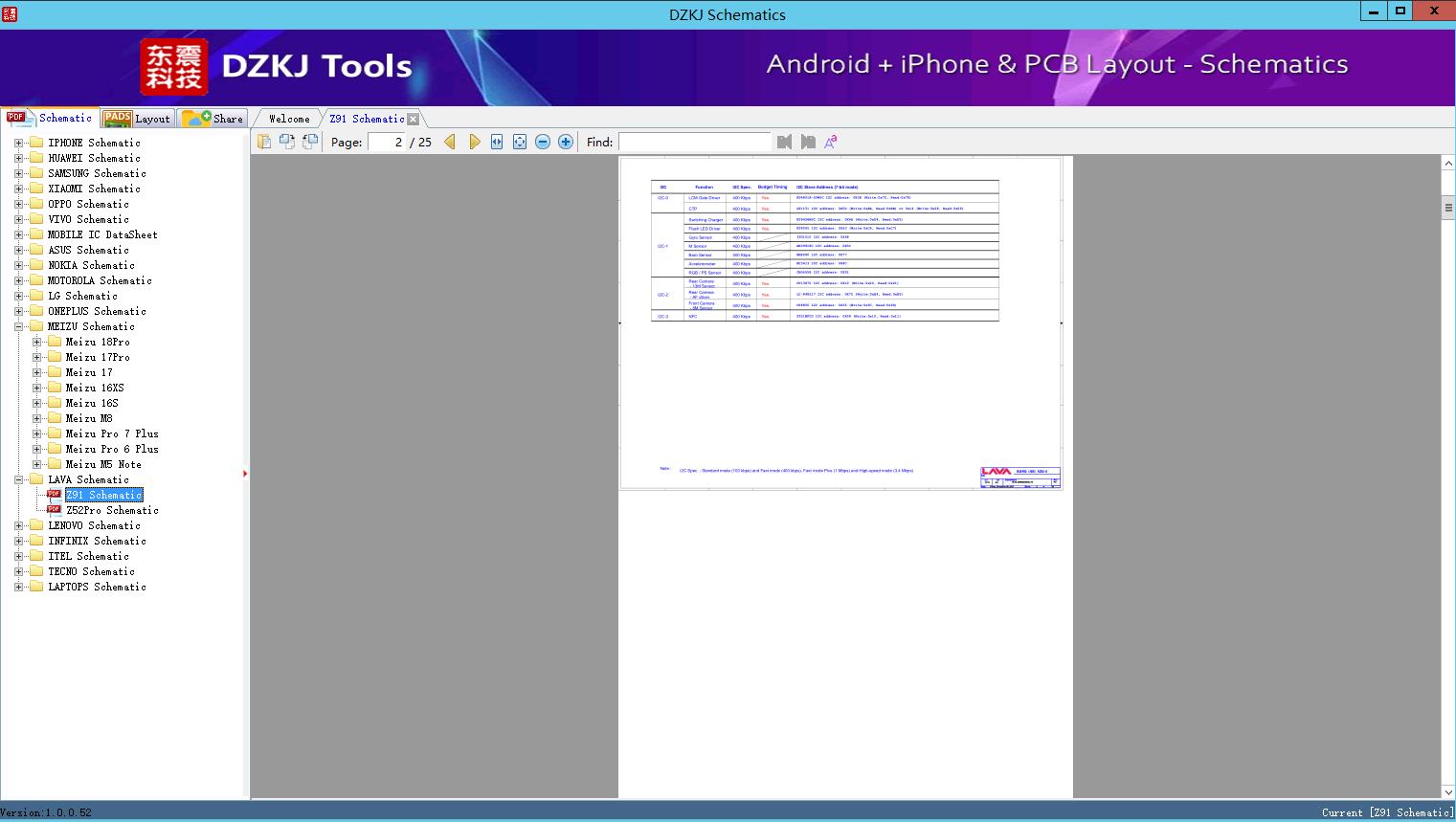Select the Meizu Pro 7 Plus folder

click(x=112, y=433)
